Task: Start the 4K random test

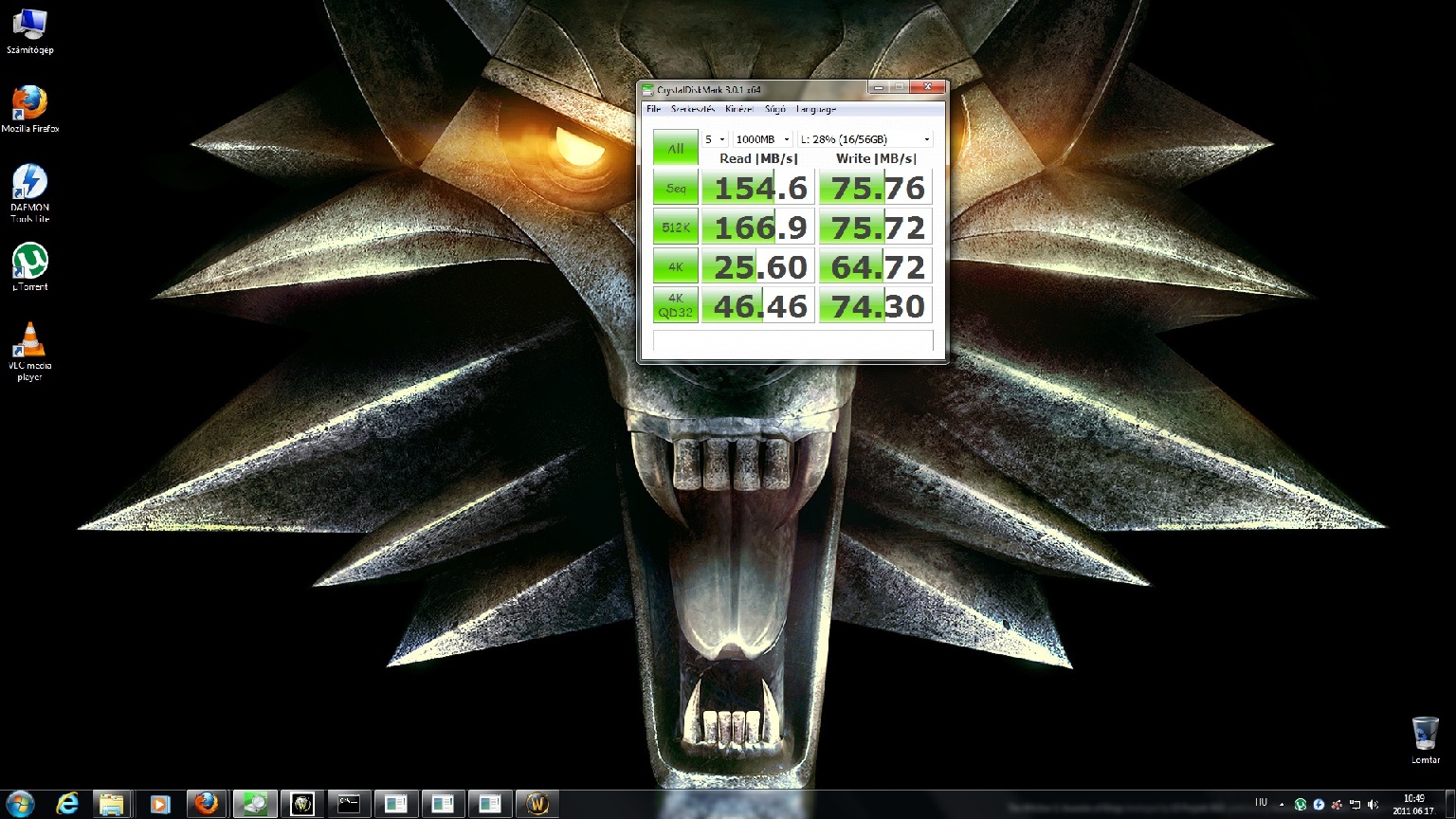Action: click(x=676, y=266)
